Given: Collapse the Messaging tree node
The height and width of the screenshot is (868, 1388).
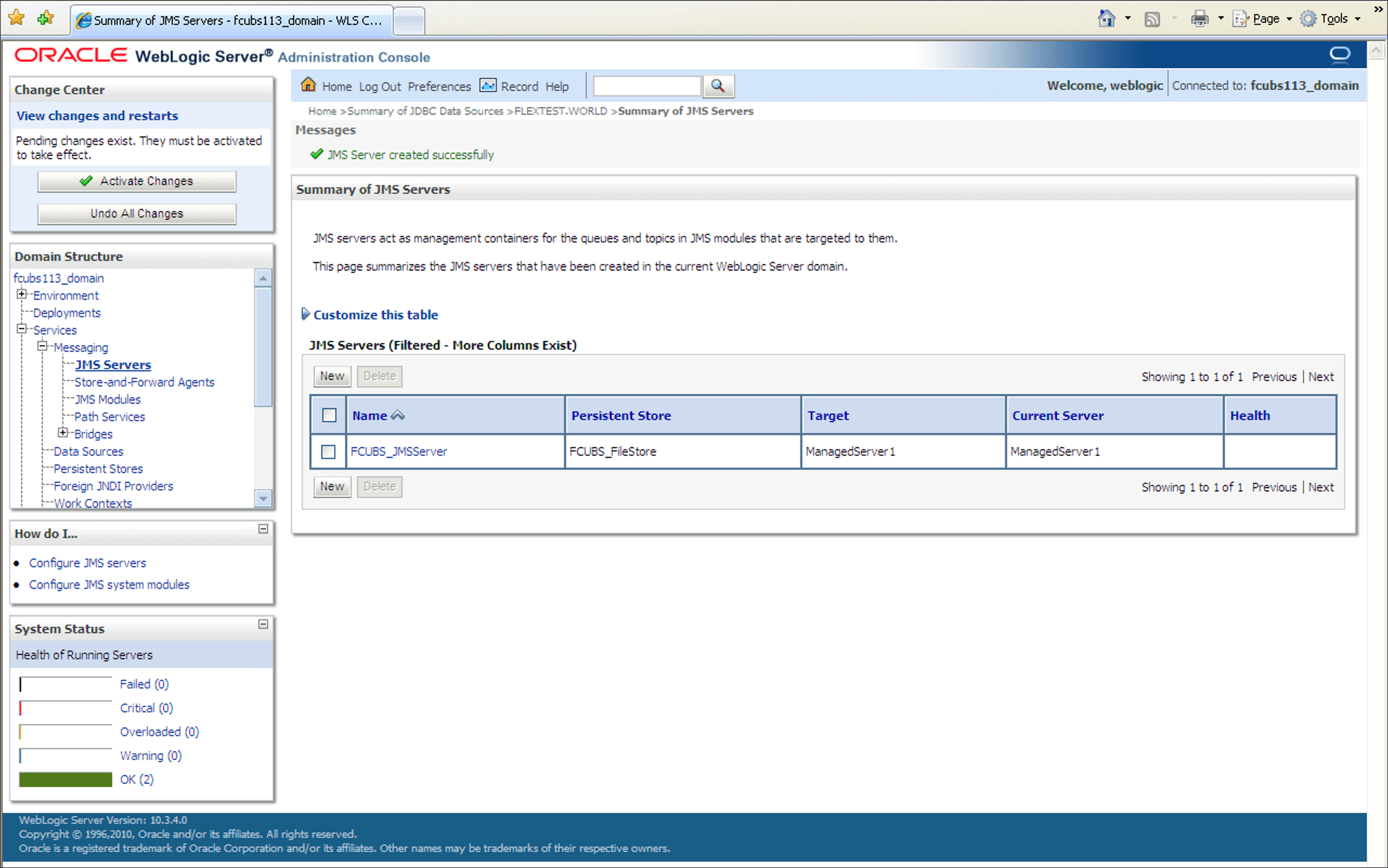Looking at the screenshot, I should pyautogui.click(x=42, y=346).
